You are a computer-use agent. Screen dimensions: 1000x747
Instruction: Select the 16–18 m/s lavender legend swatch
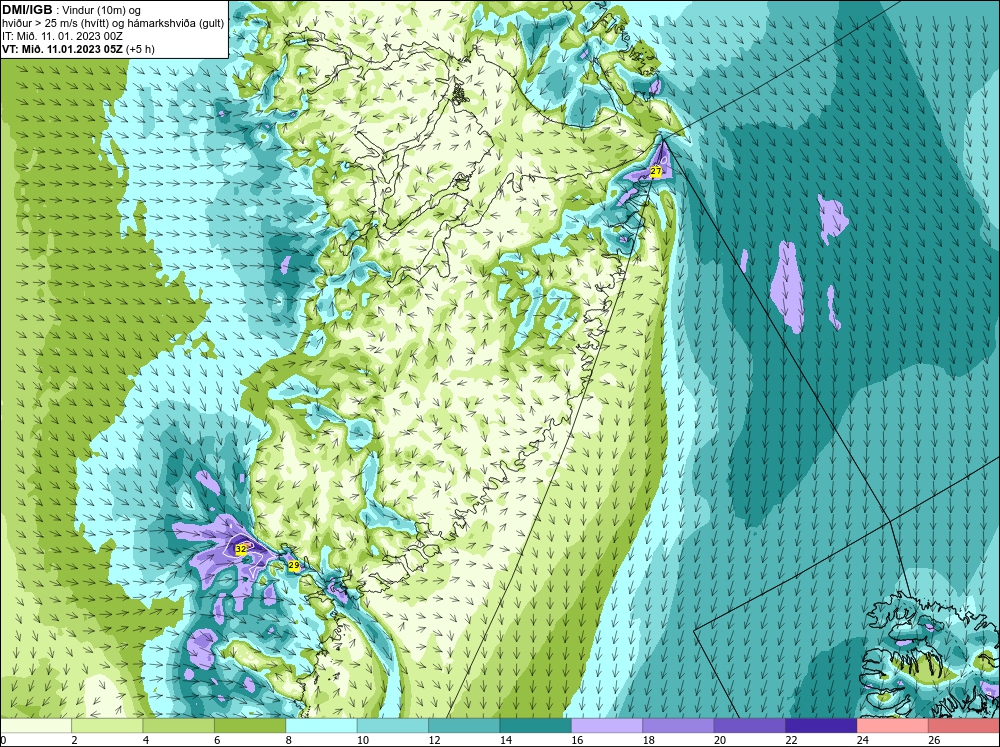coord(607,726)
